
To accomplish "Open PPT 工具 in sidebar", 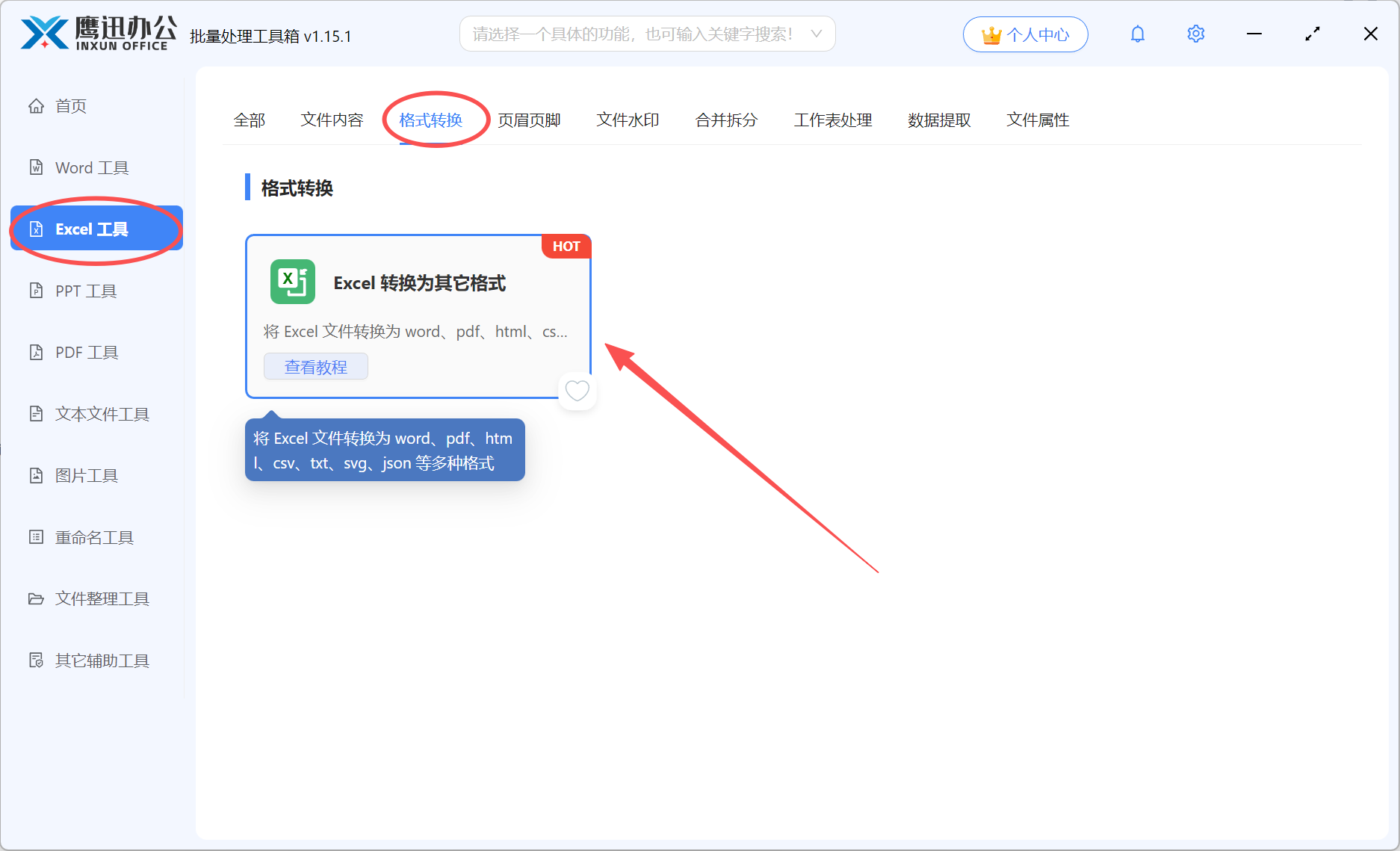I will (x=97, y=291).
